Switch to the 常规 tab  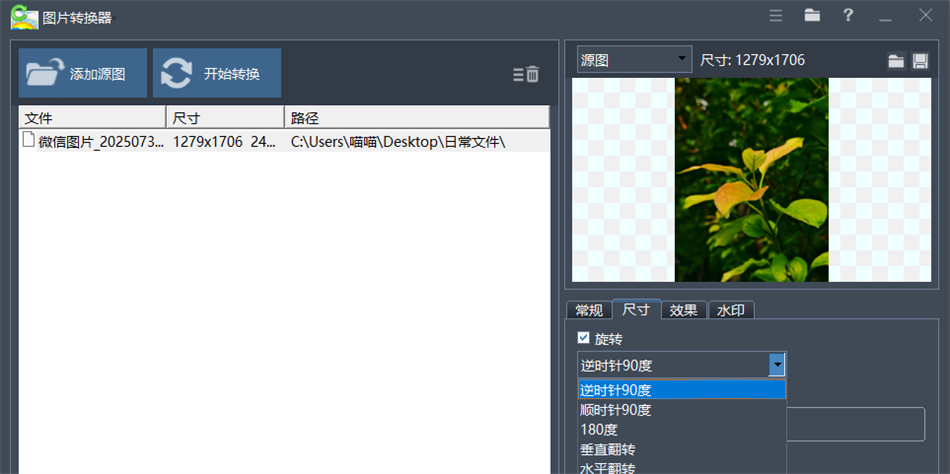[589, 310]
